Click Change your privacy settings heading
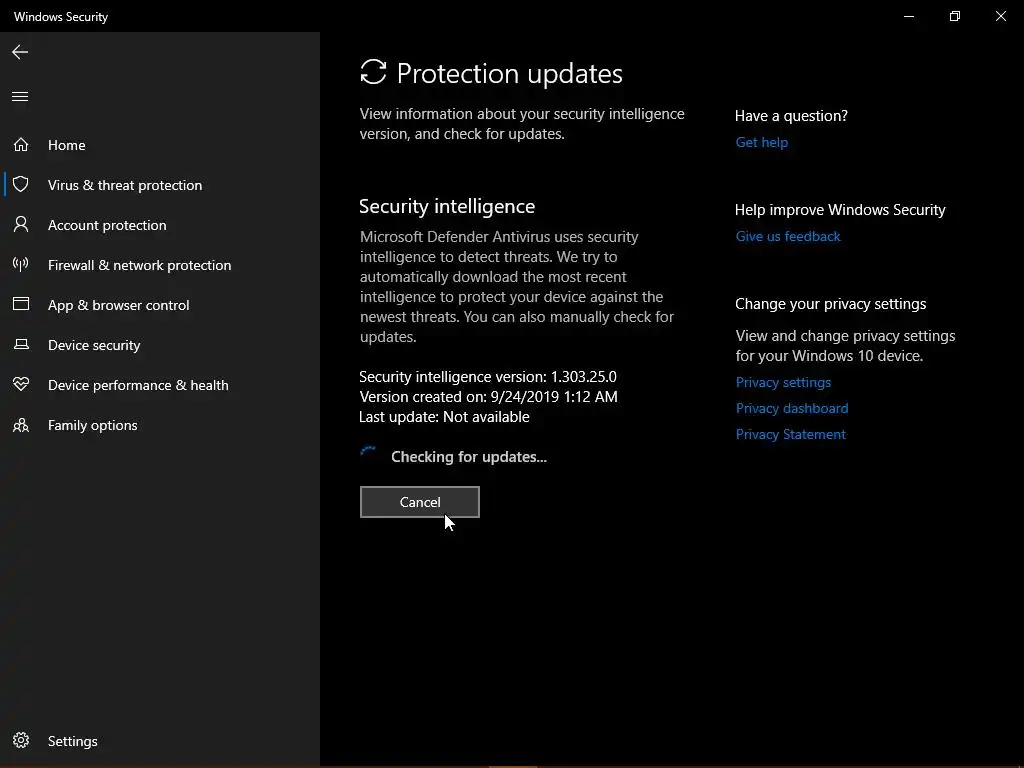The width and height of the screenshot is (1024, 768). (x=830, y=304)
